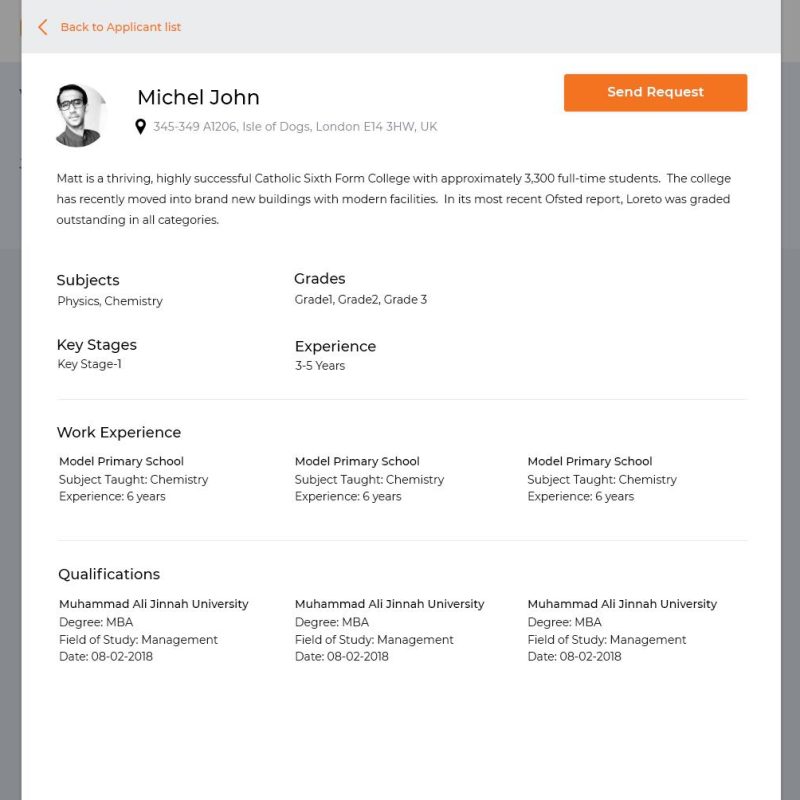Click the Isle of Dogs address text

tap(295, 127)
